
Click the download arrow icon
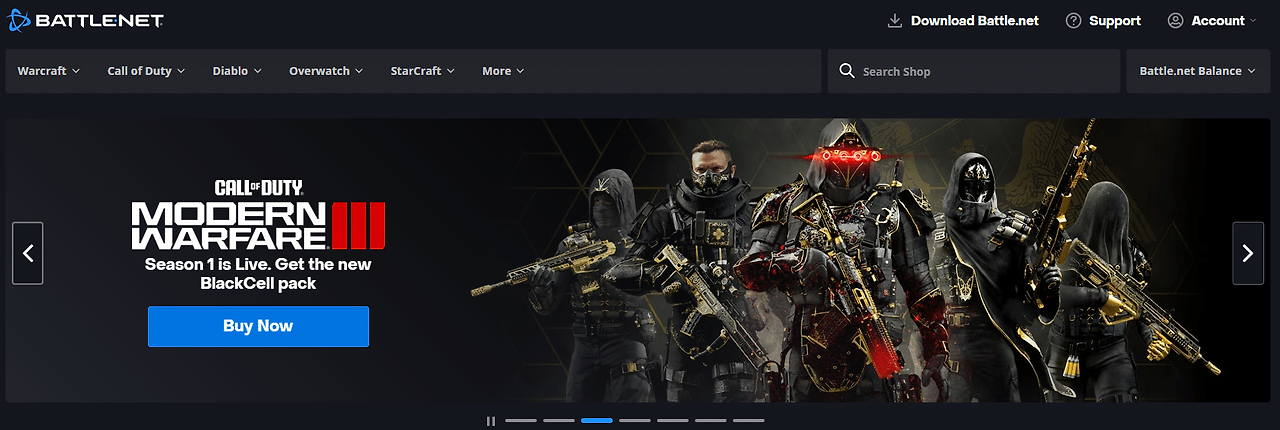click(895, 20)
